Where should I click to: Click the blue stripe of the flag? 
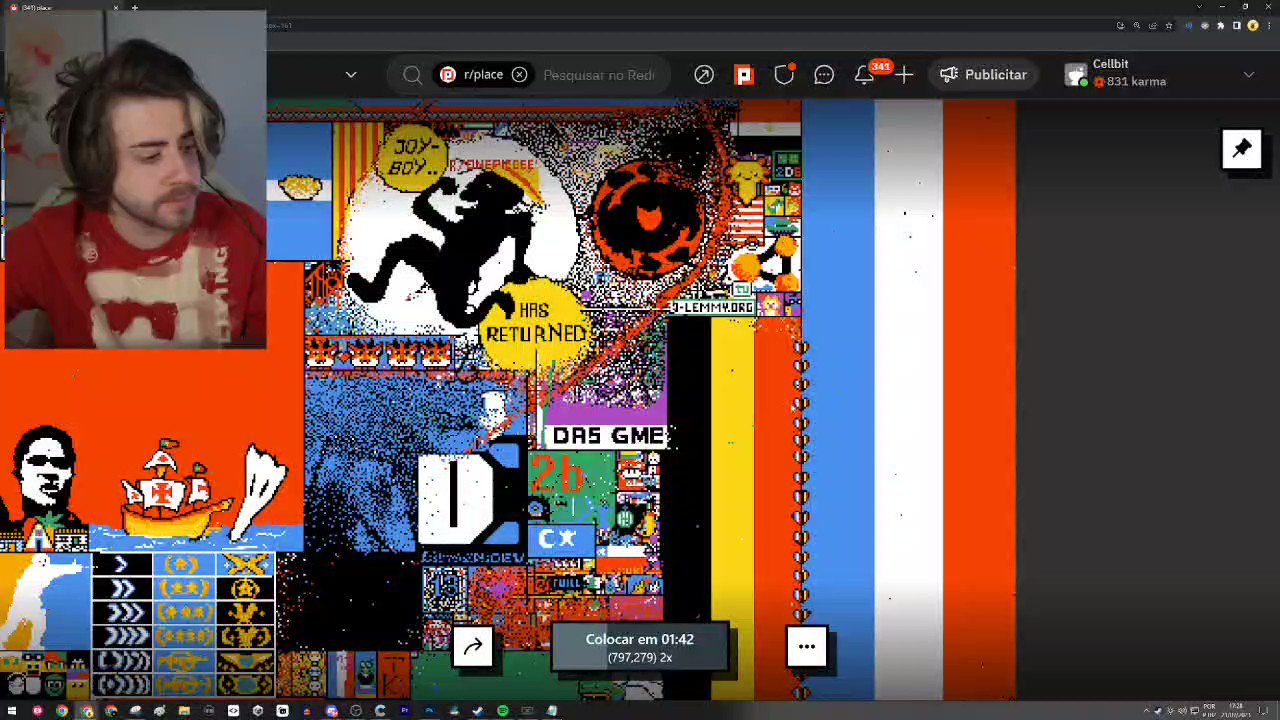click(838, 400)
